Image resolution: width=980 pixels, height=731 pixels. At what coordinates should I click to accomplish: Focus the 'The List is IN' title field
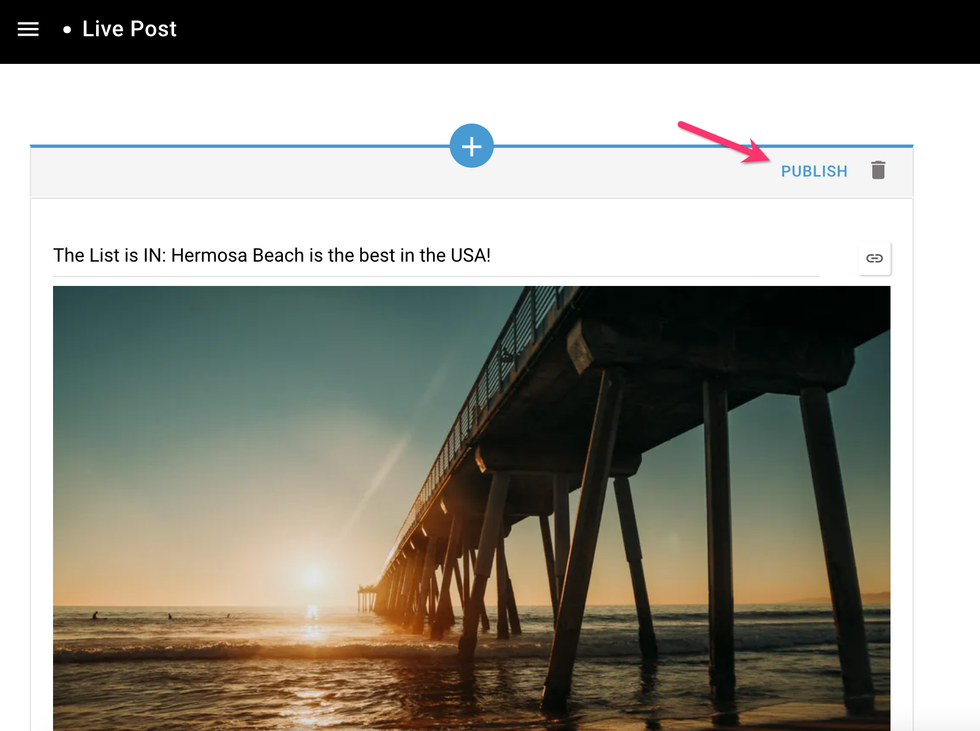click(272, 256)
